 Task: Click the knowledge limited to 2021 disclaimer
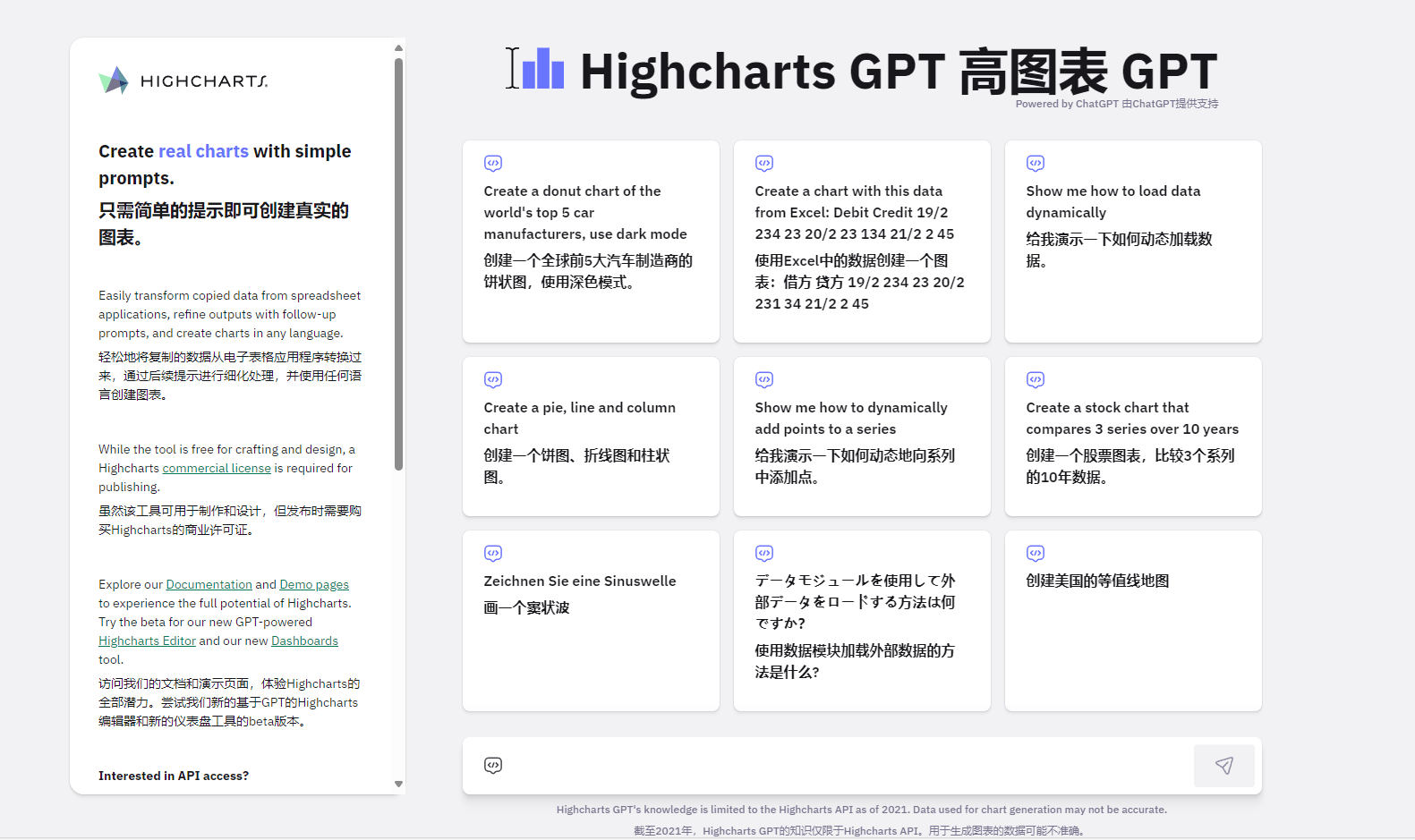[x=862, y=810]
